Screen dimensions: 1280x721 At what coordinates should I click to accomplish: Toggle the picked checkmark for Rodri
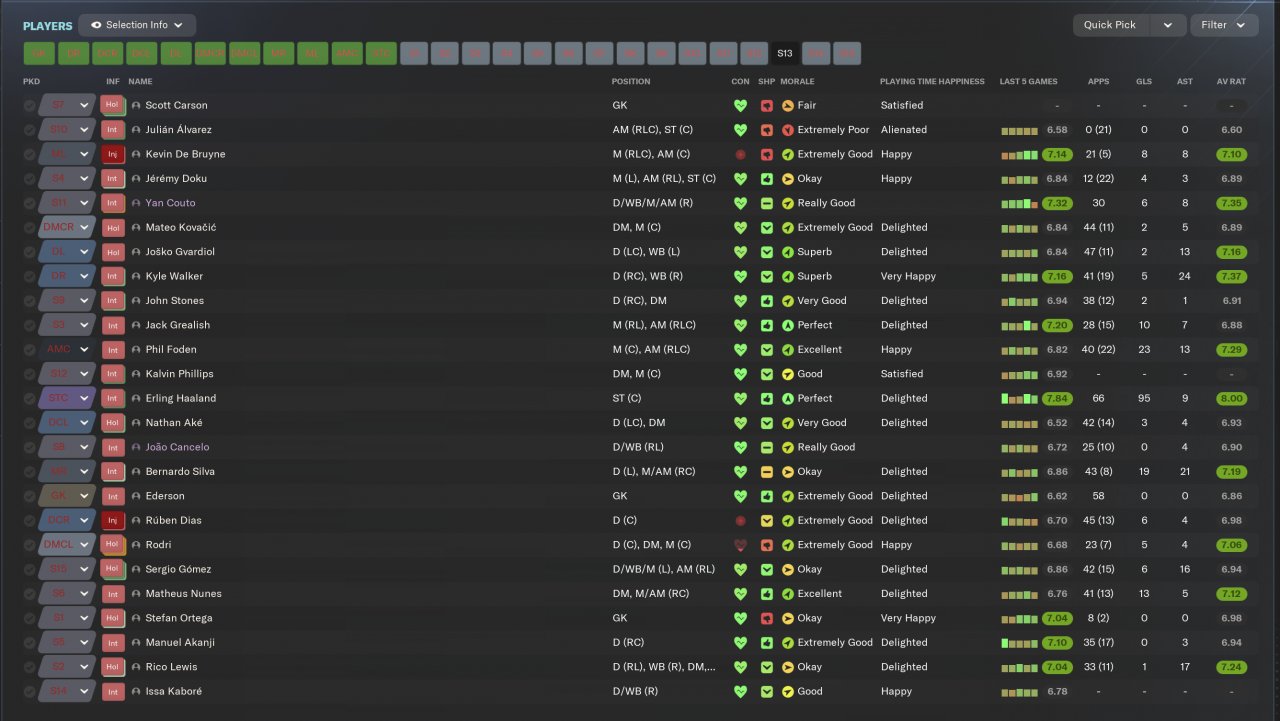point(30,545)
